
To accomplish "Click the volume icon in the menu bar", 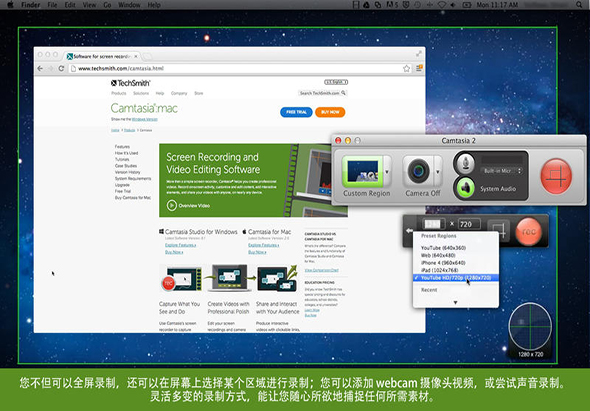I will (453, 5).
